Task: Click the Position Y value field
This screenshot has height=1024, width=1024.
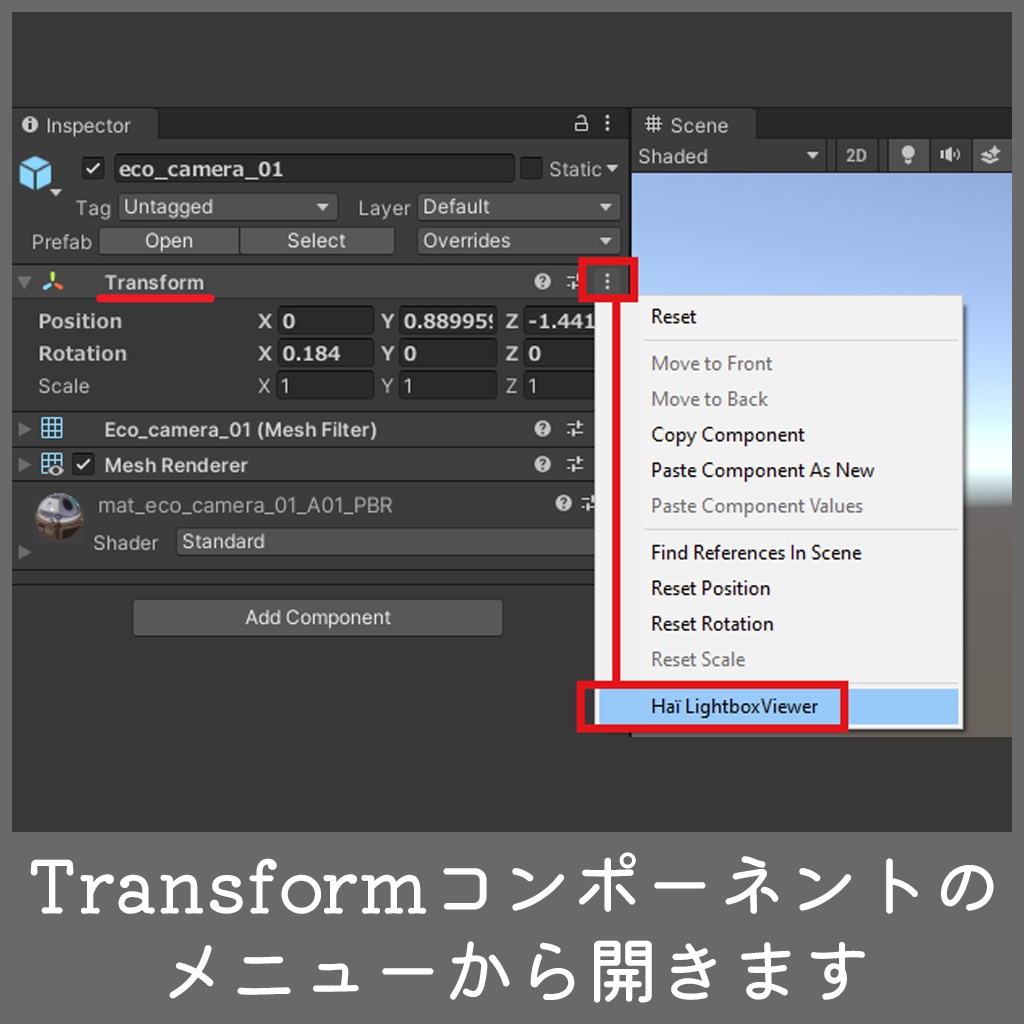Action: (x=448, y=321)
